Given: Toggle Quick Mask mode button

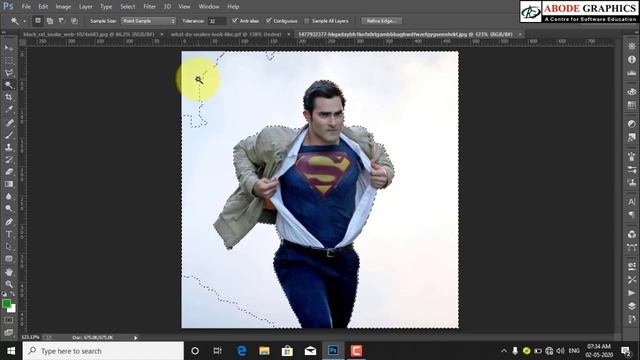Looking at the screenshot, I should (x=9, y=320).
